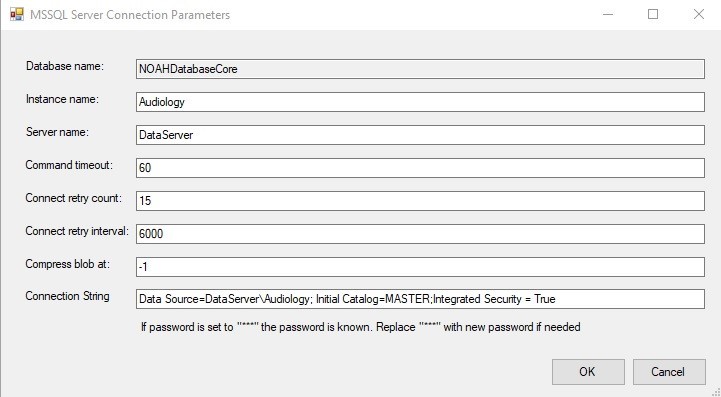
Task: Select the Compress blob at field
Action: (x=420, y=267)
